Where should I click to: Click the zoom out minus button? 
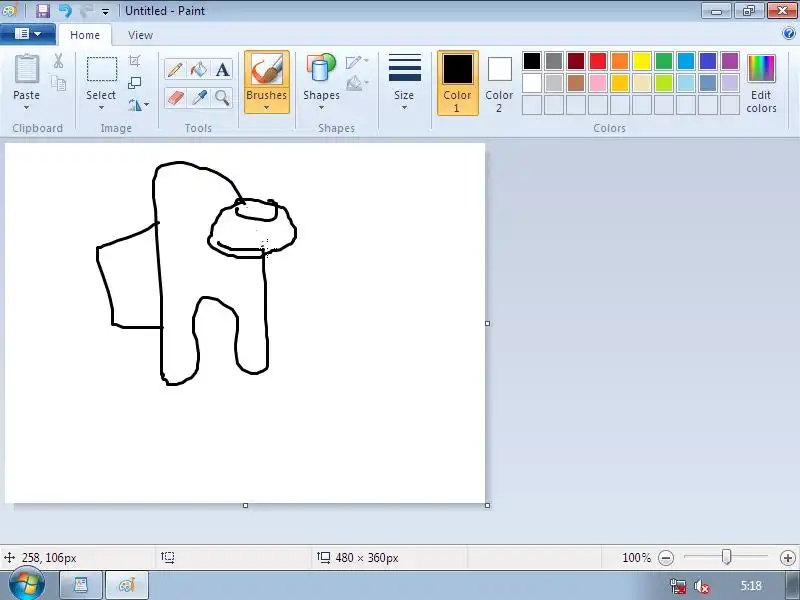tap(666, 558)
